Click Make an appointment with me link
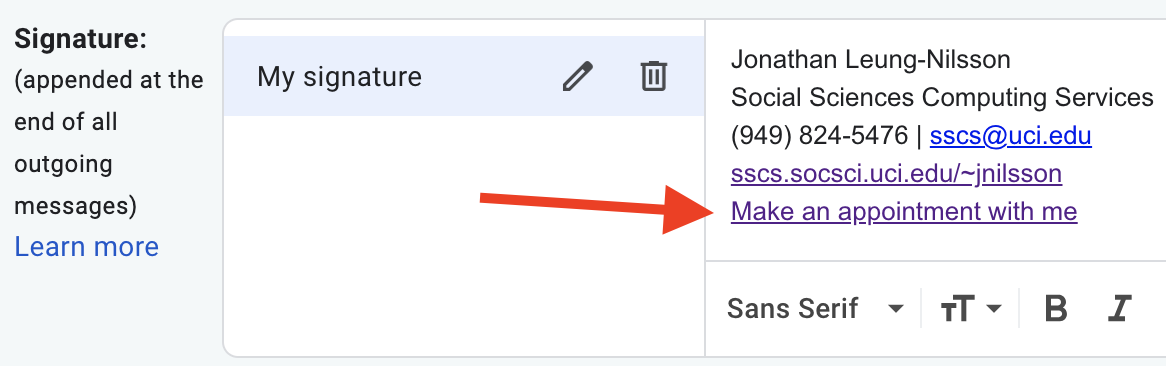 click(x=904, y=211)
